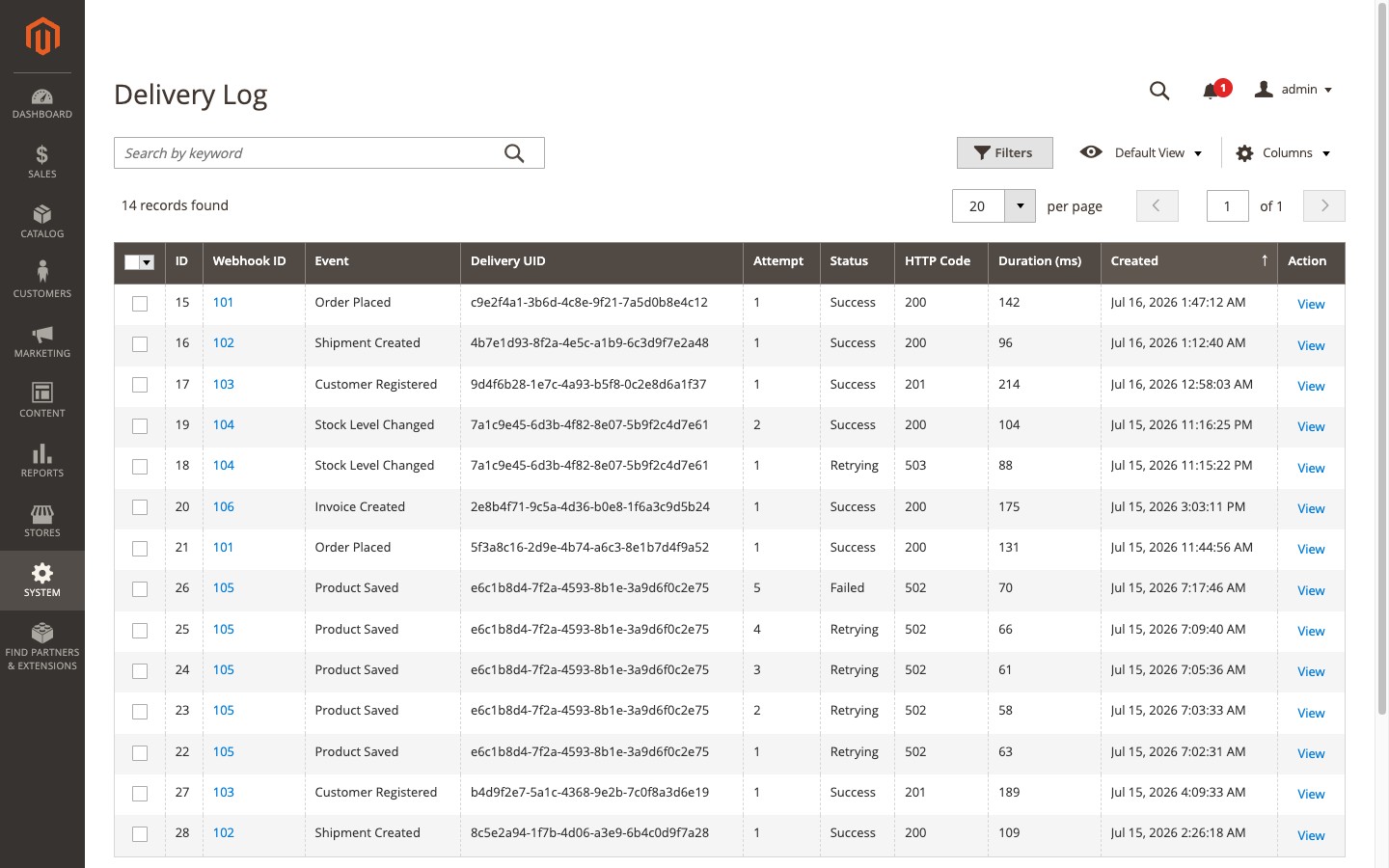Open the Default View dropdown
The width and height of the screenshot is (1389, 868).
[1141, 152]
